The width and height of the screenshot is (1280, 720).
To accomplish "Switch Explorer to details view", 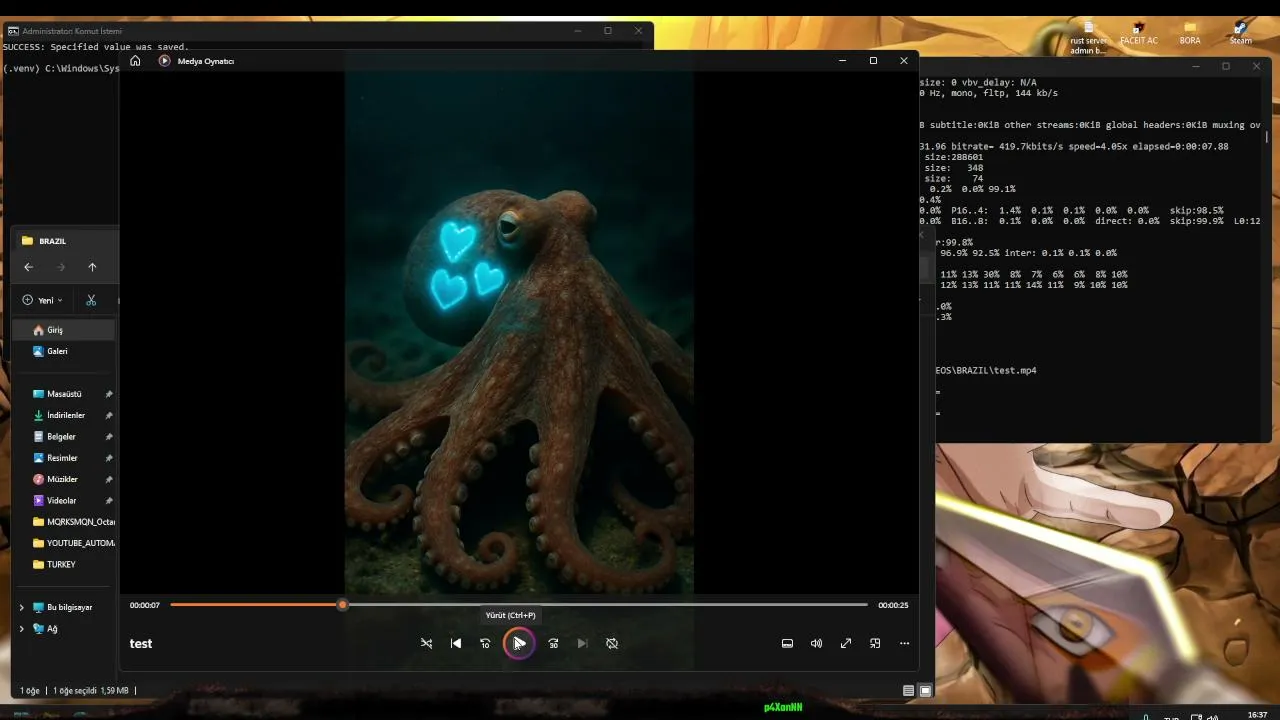I will [x=908, y=691].
